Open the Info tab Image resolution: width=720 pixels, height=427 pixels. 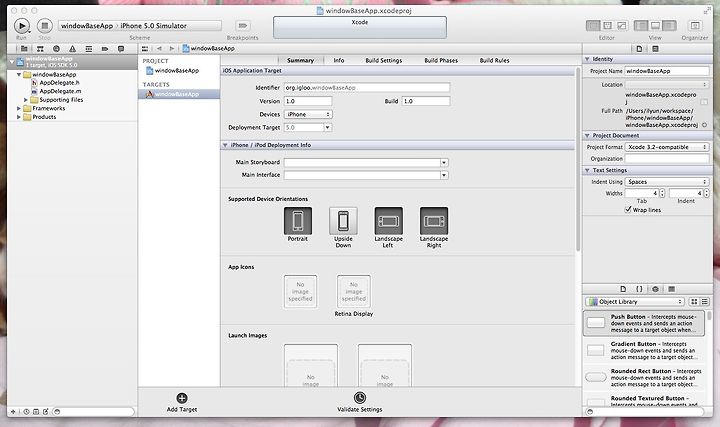pyautogui.click(x=339, y=60)
